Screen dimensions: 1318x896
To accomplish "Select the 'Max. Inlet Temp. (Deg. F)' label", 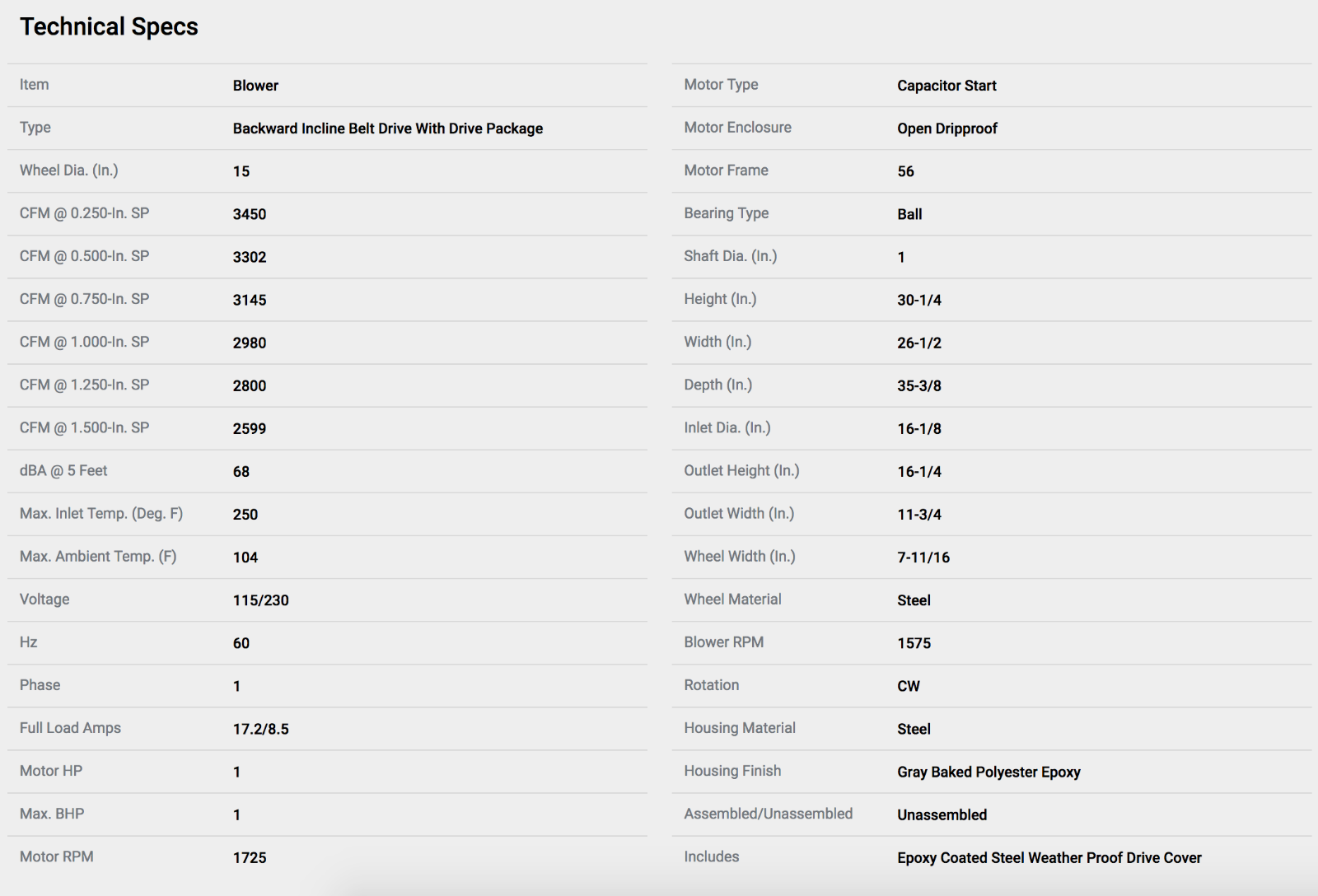I will click(101, 514).
